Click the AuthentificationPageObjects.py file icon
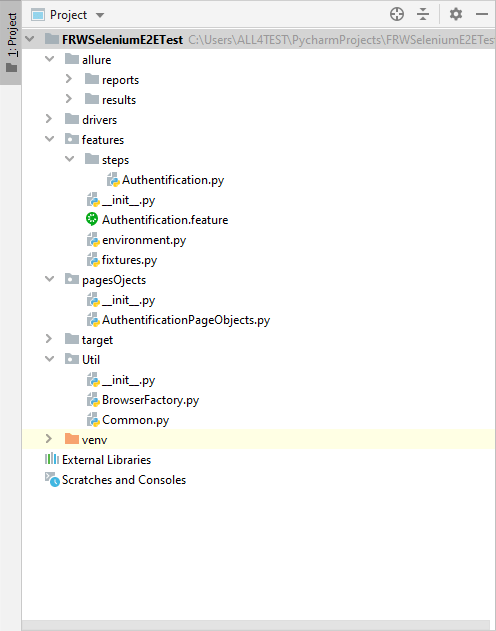Viewport: 496px width, 631px height. pyautogui.click(x=93, y=320)
